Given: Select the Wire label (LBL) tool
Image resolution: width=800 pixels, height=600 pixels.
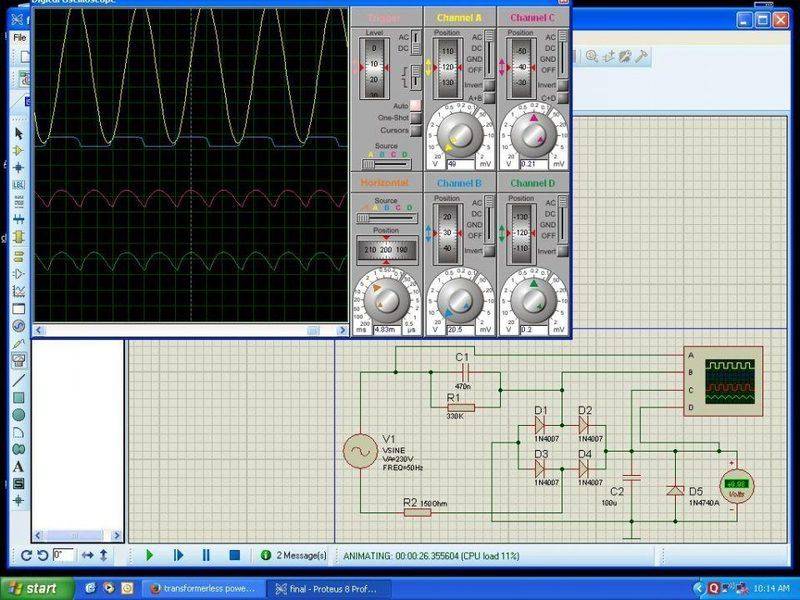Looking at the screenshot, I should (x=19, y=185).
